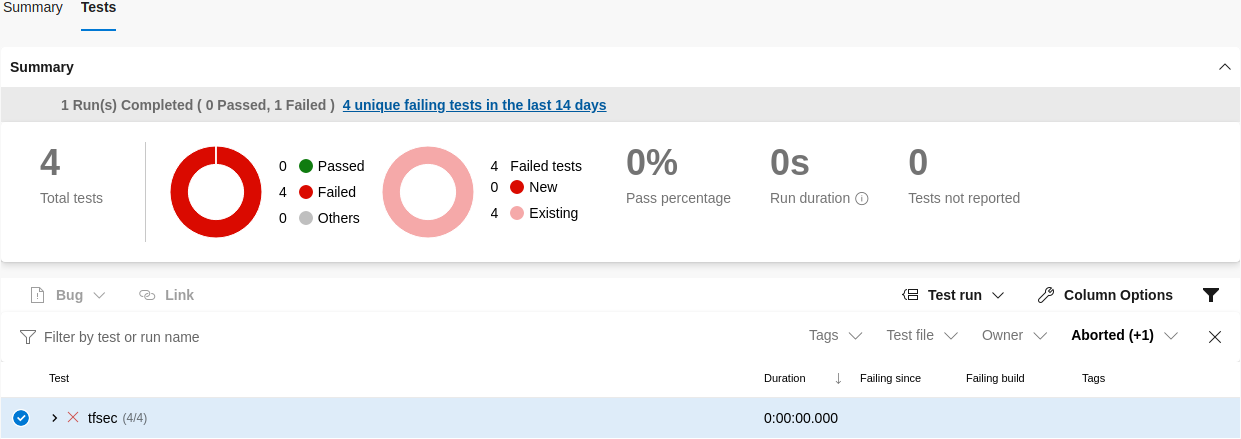Deselect the tfsec row checkbox
The width and height of the screenshot is (1241, 439).
[21, 418]
